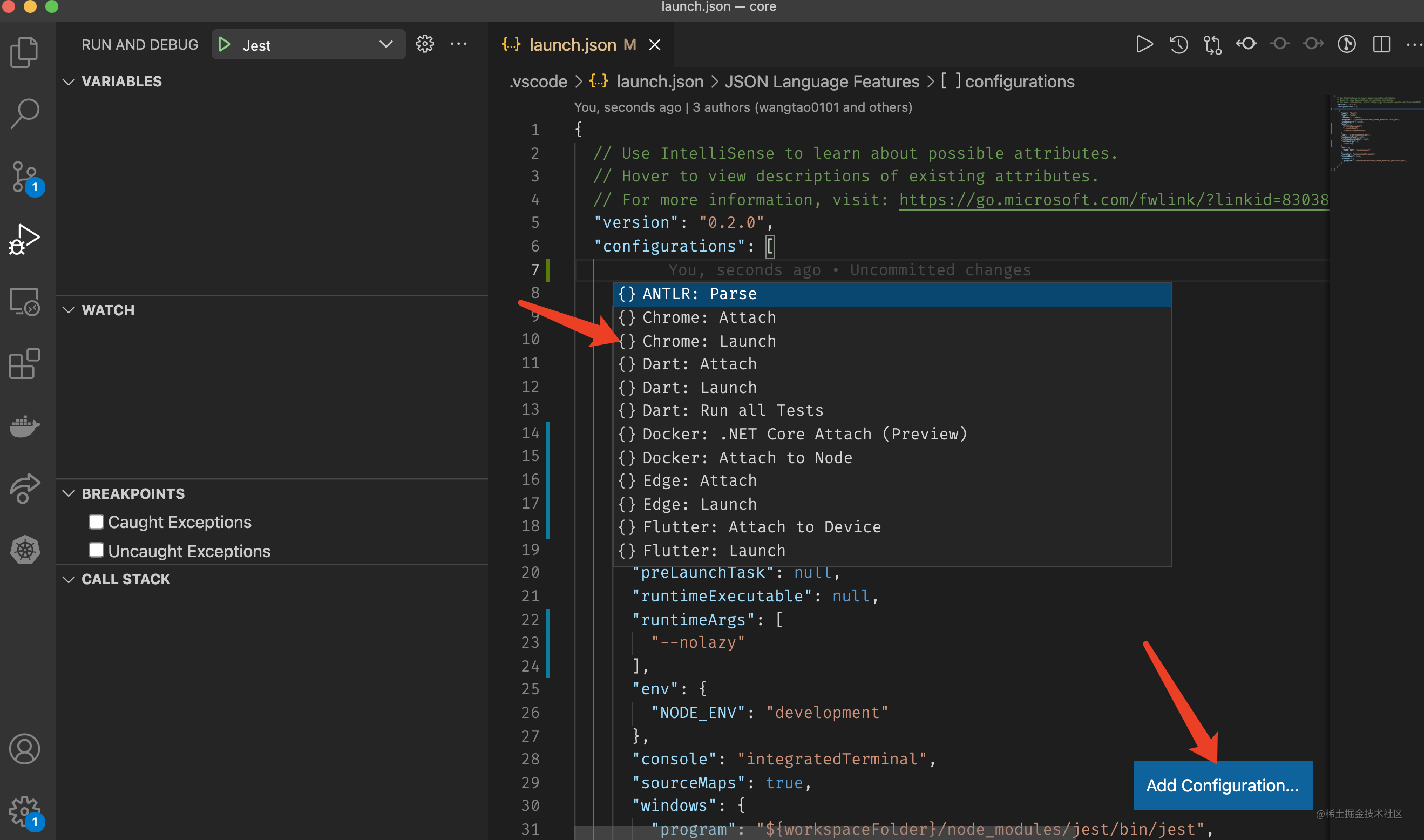Choose Flutter: Launch suggestion
1424x840 pixels.
point(892,551)
